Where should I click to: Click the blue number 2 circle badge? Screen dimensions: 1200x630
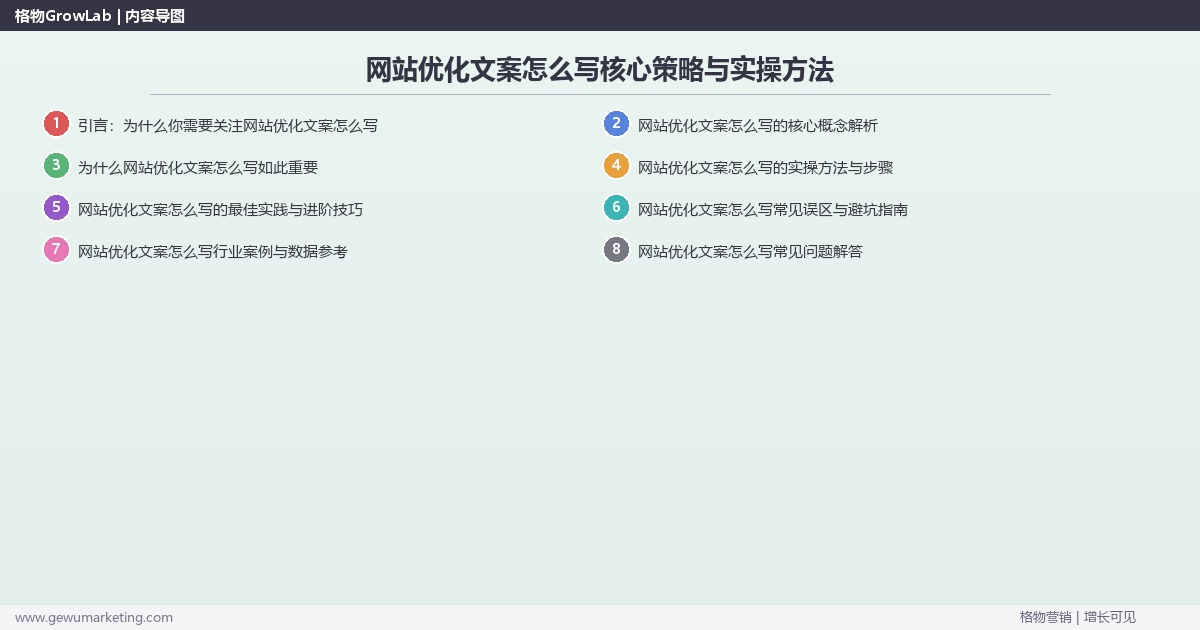(x=616, y=124)
